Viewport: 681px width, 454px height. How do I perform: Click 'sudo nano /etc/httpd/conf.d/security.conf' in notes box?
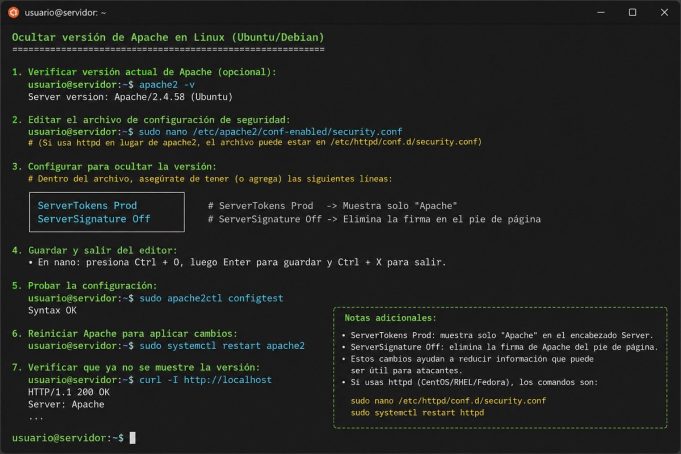(x=448, y=401)
